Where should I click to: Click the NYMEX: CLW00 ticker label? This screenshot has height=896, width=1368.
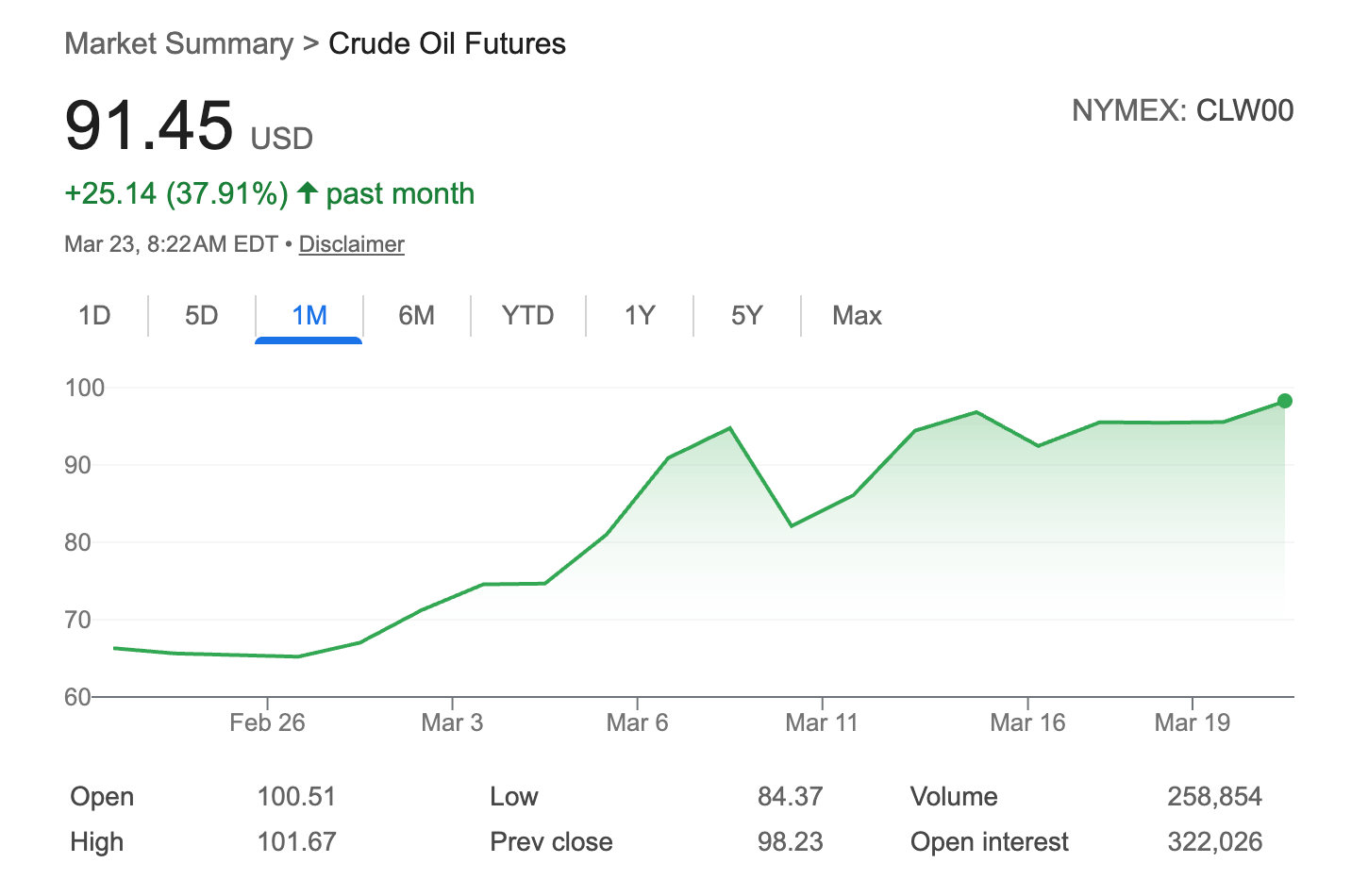point(1182,110)
